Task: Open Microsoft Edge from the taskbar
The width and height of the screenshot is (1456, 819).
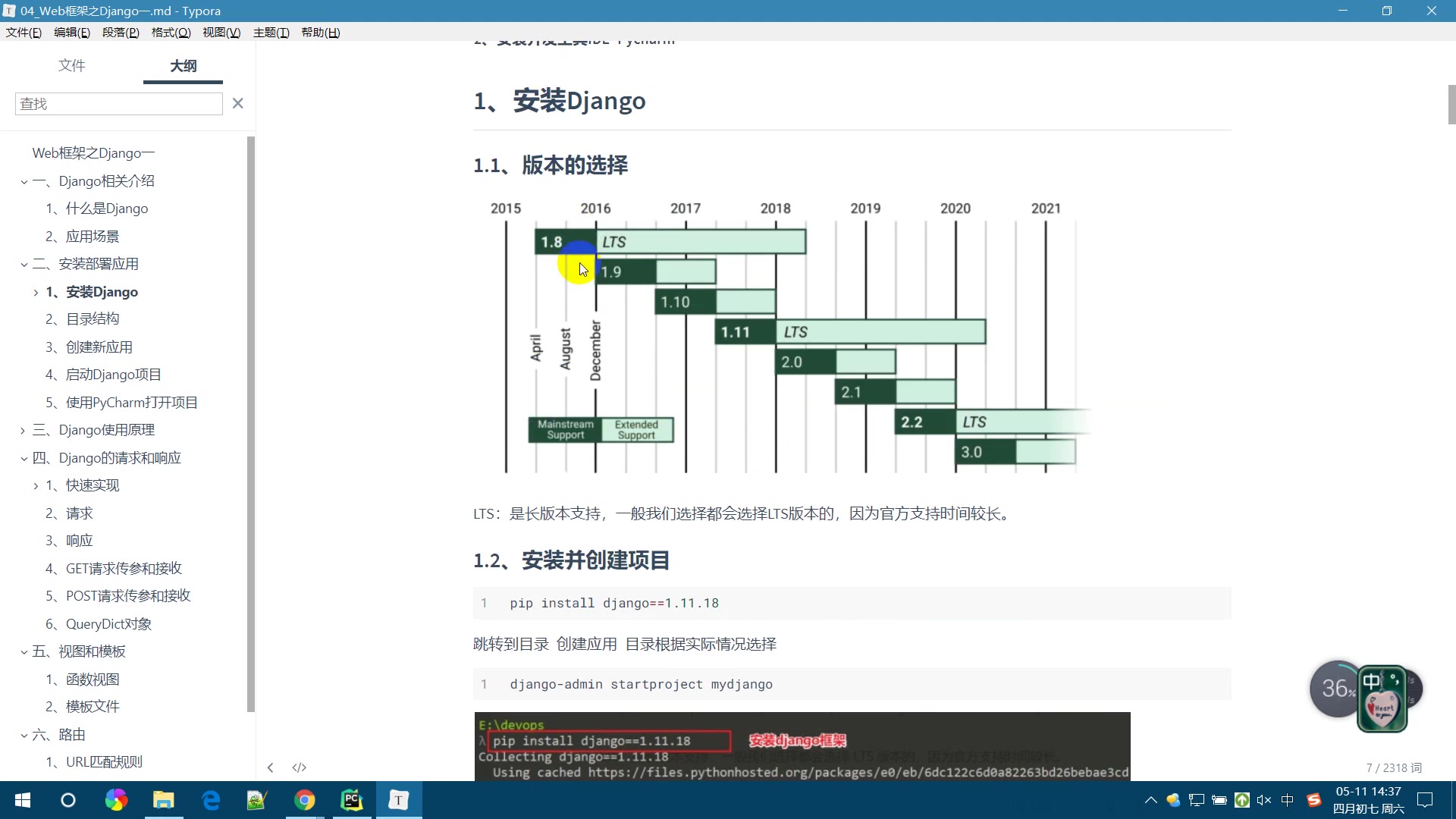Action: click(x=211, y=800)
